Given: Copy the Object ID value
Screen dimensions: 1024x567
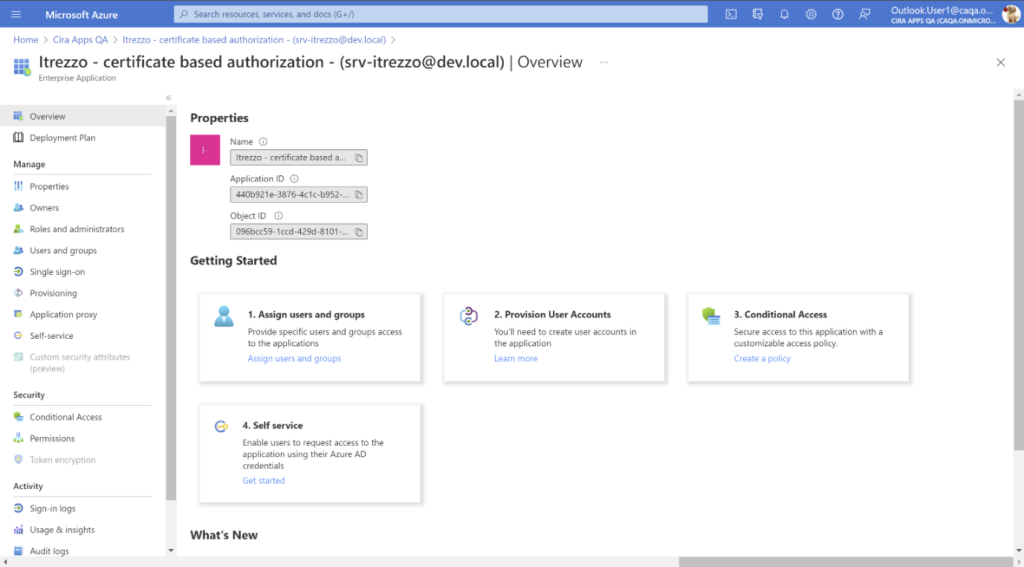Looking at the screenshot, I should [359, 232].
